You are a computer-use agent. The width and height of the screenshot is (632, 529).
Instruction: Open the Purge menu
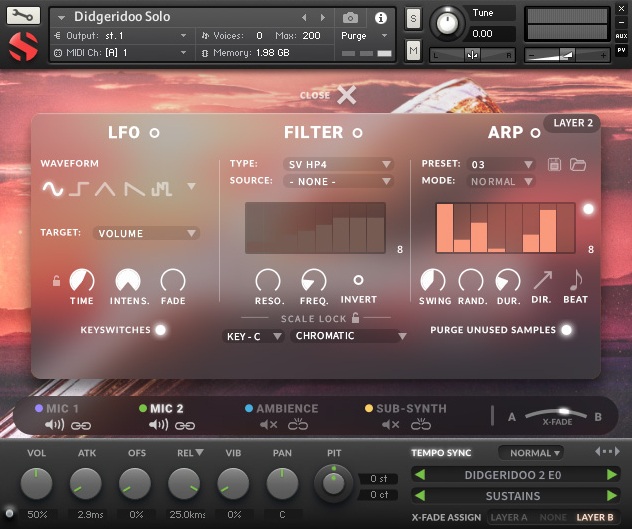point(364,36)
